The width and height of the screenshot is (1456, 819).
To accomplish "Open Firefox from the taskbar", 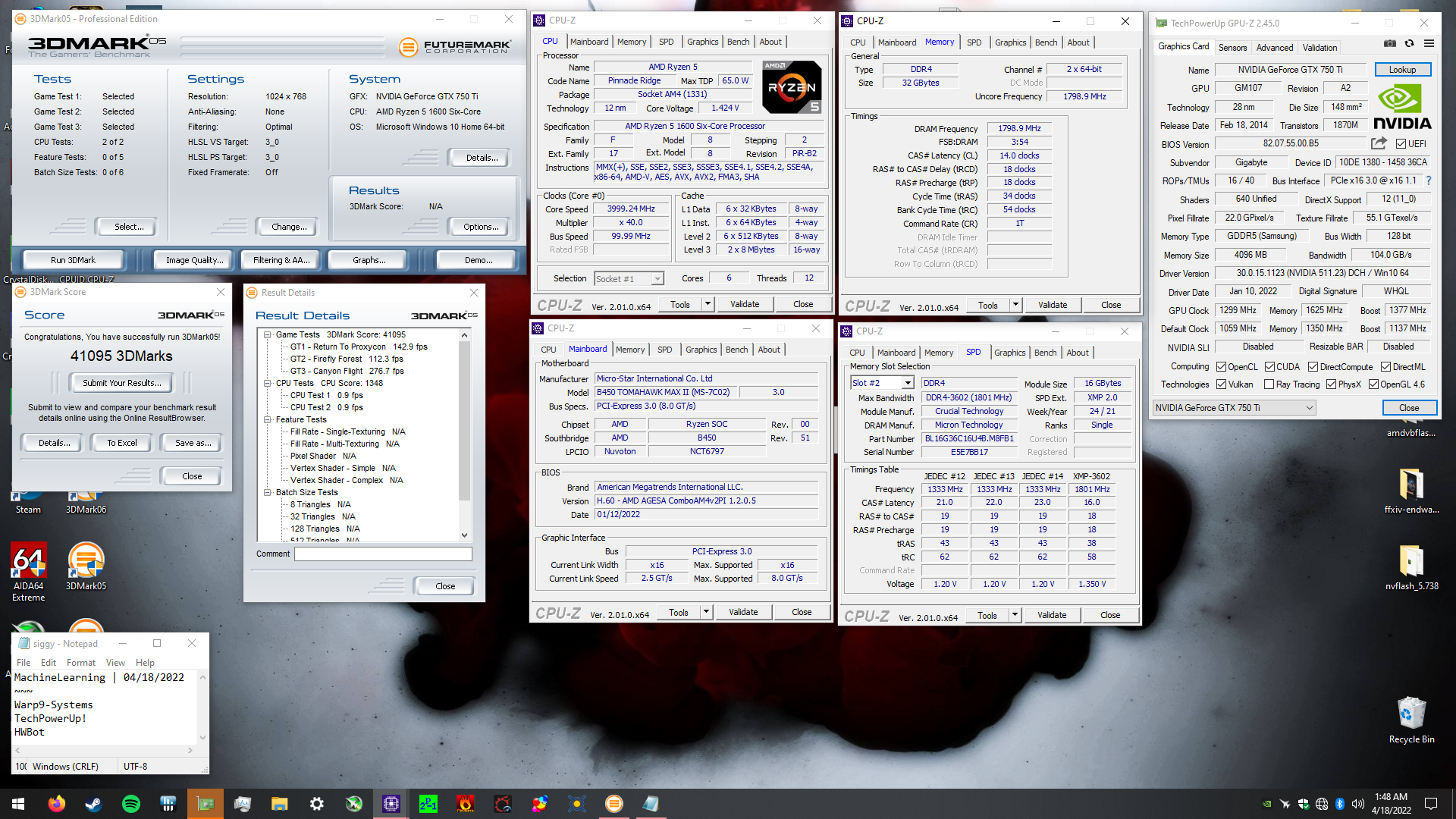I will click(56, 804).
